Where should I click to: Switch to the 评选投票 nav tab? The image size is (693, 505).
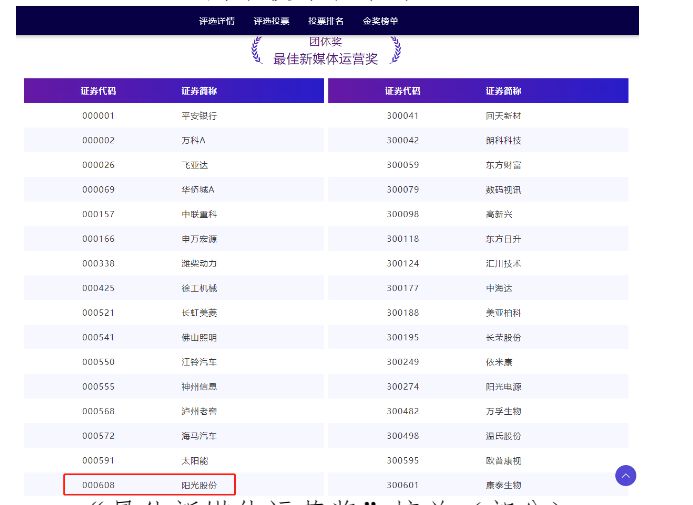click(271, 20)
